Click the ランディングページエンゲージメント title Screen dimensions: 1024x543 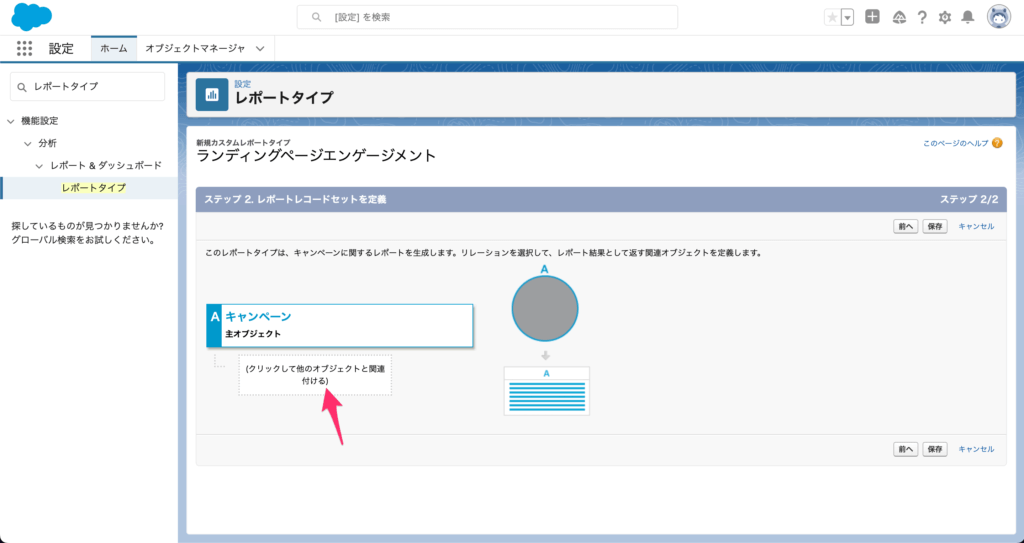316,156
